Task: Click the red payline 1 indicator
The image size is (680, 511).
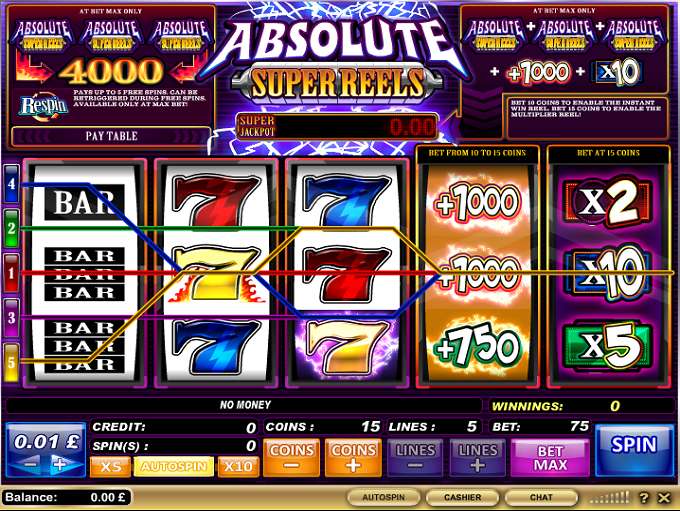Action: (11, 273)
